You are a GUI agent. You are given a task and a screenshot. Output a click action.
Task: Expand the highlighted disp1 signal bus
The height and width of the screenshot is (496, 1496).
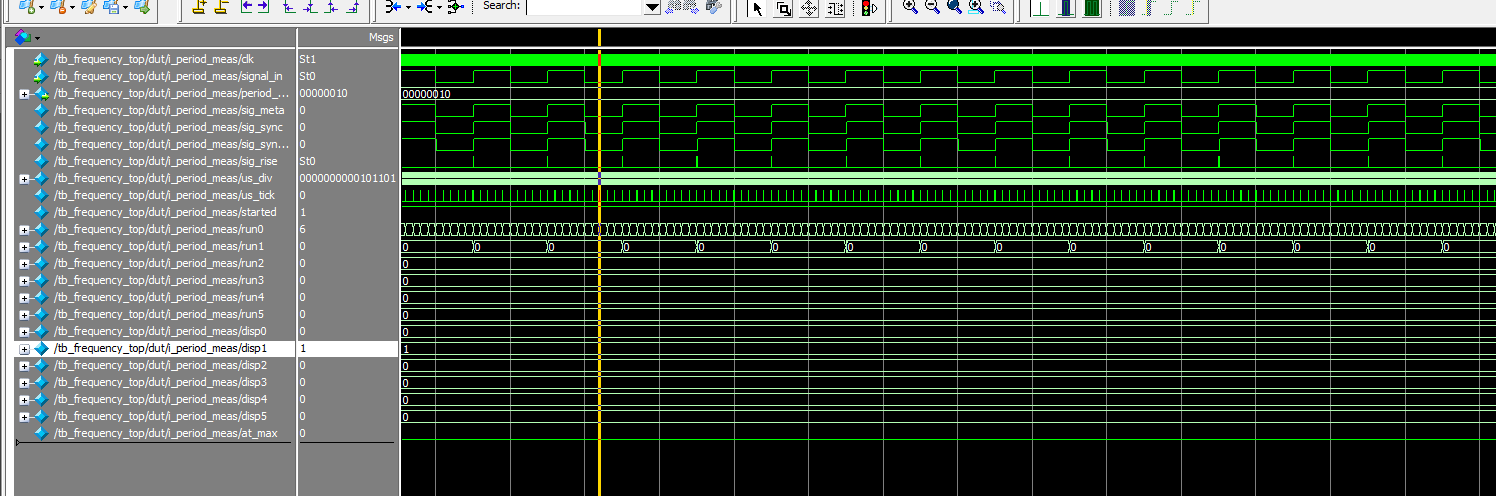24,349
